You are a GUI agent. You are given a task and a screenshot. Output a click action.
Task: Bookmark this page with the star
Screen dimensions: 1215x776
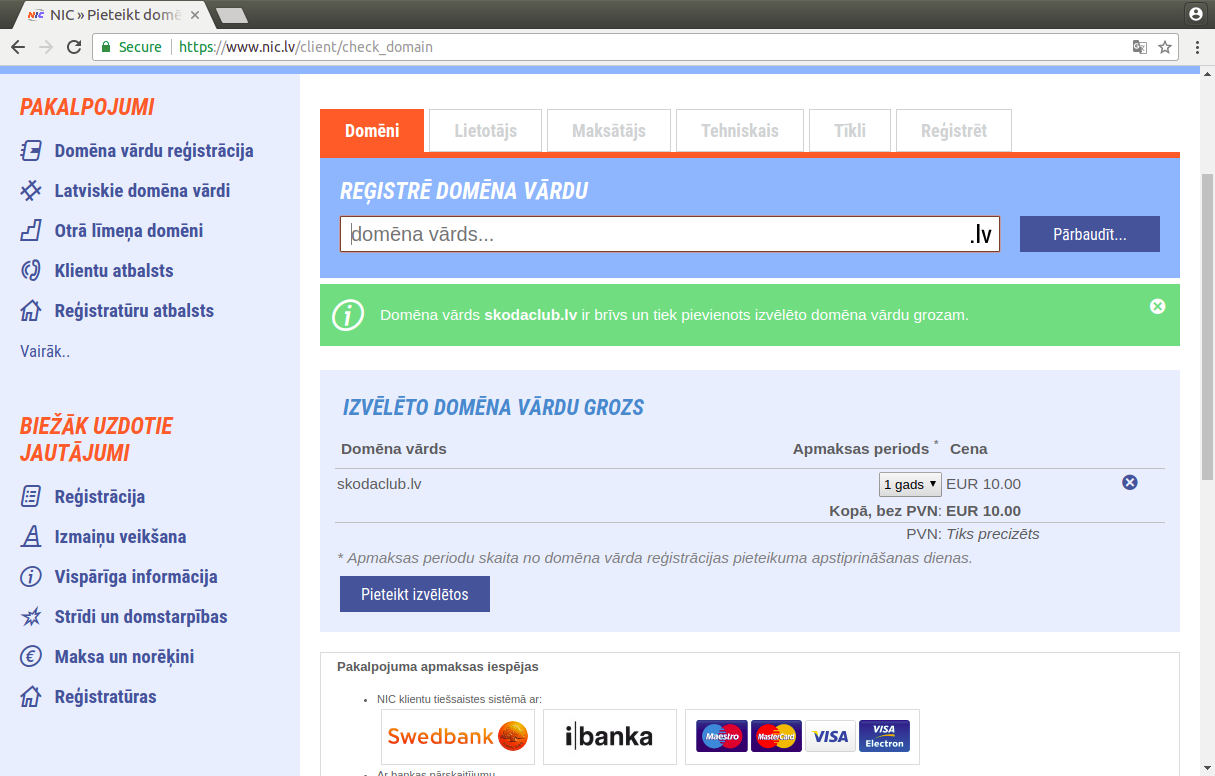[1165, 47]
